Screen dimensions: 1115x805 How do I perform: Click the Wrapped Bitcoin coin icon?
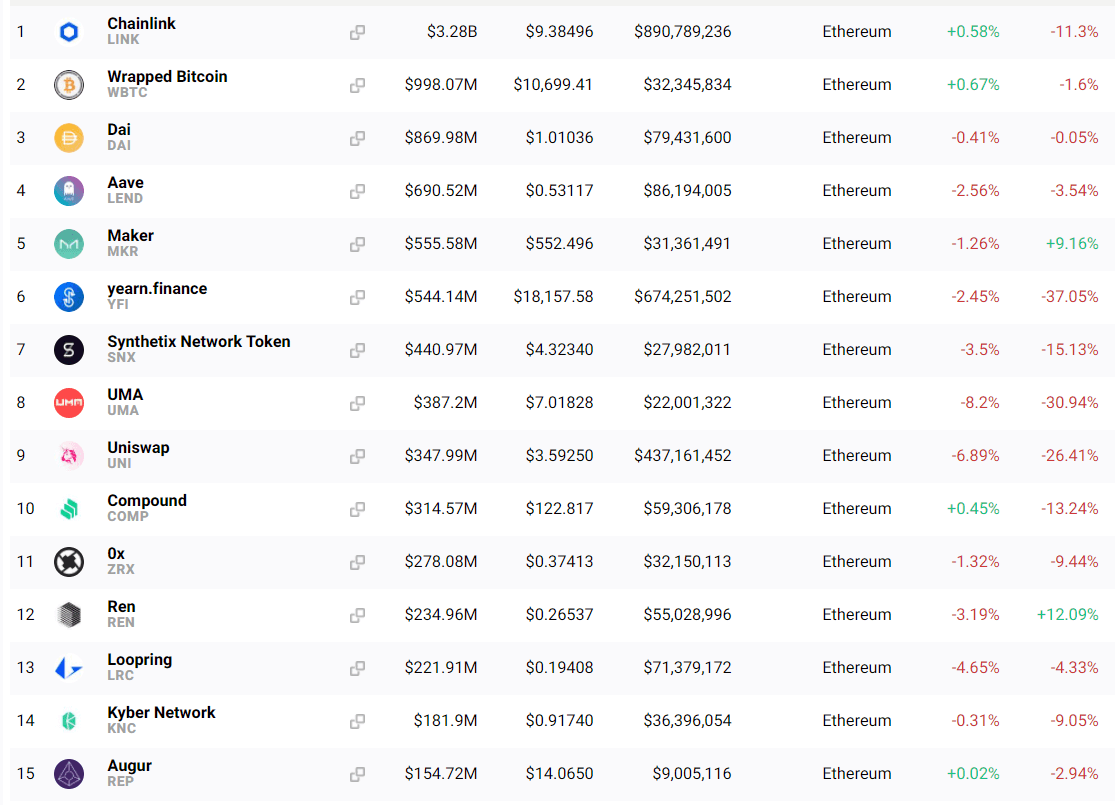pos(69,85)
